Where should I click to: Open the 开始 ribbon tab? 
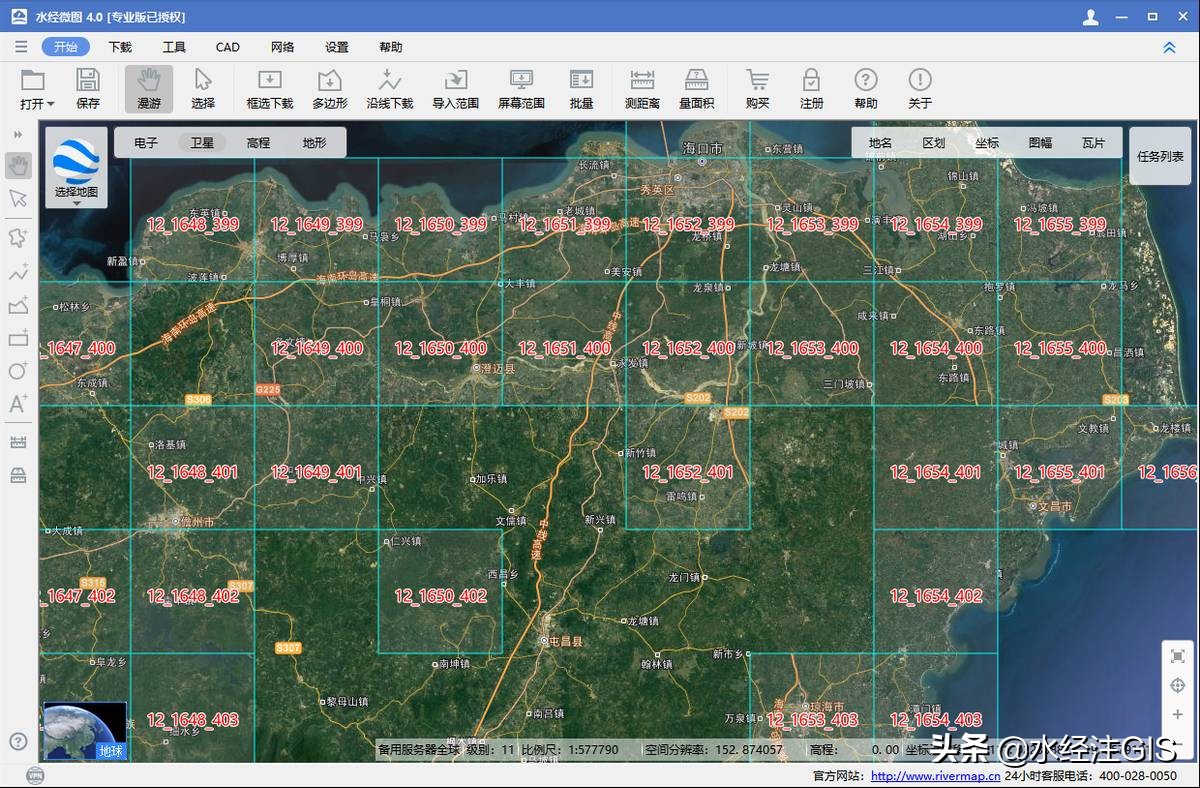[x=66, y=47]
